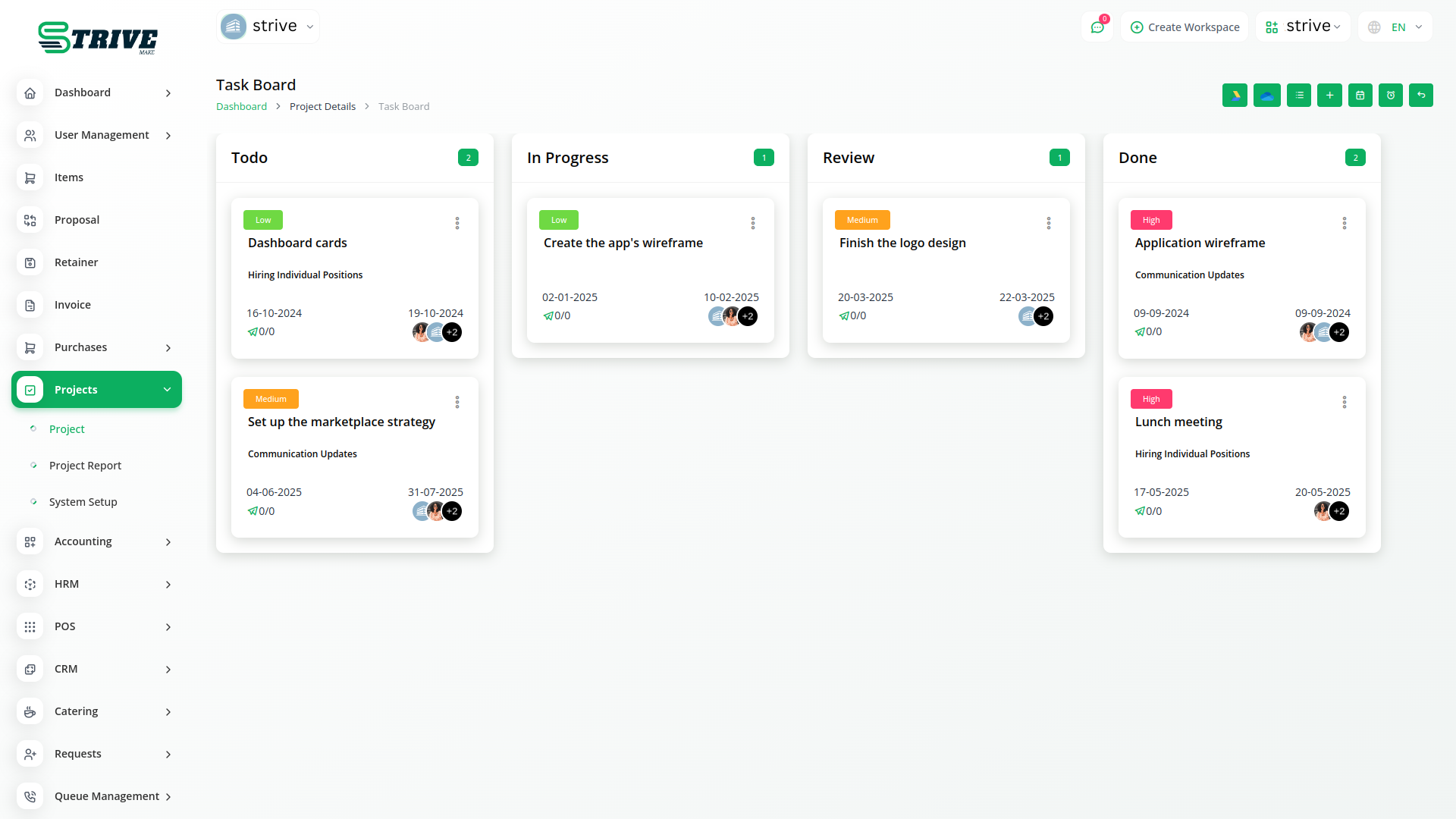Image resolution: width=1456 pixels, height=819 pixels.
Task: Open options menu on Lunch meeting card
Action: (x=1344, y=402)
